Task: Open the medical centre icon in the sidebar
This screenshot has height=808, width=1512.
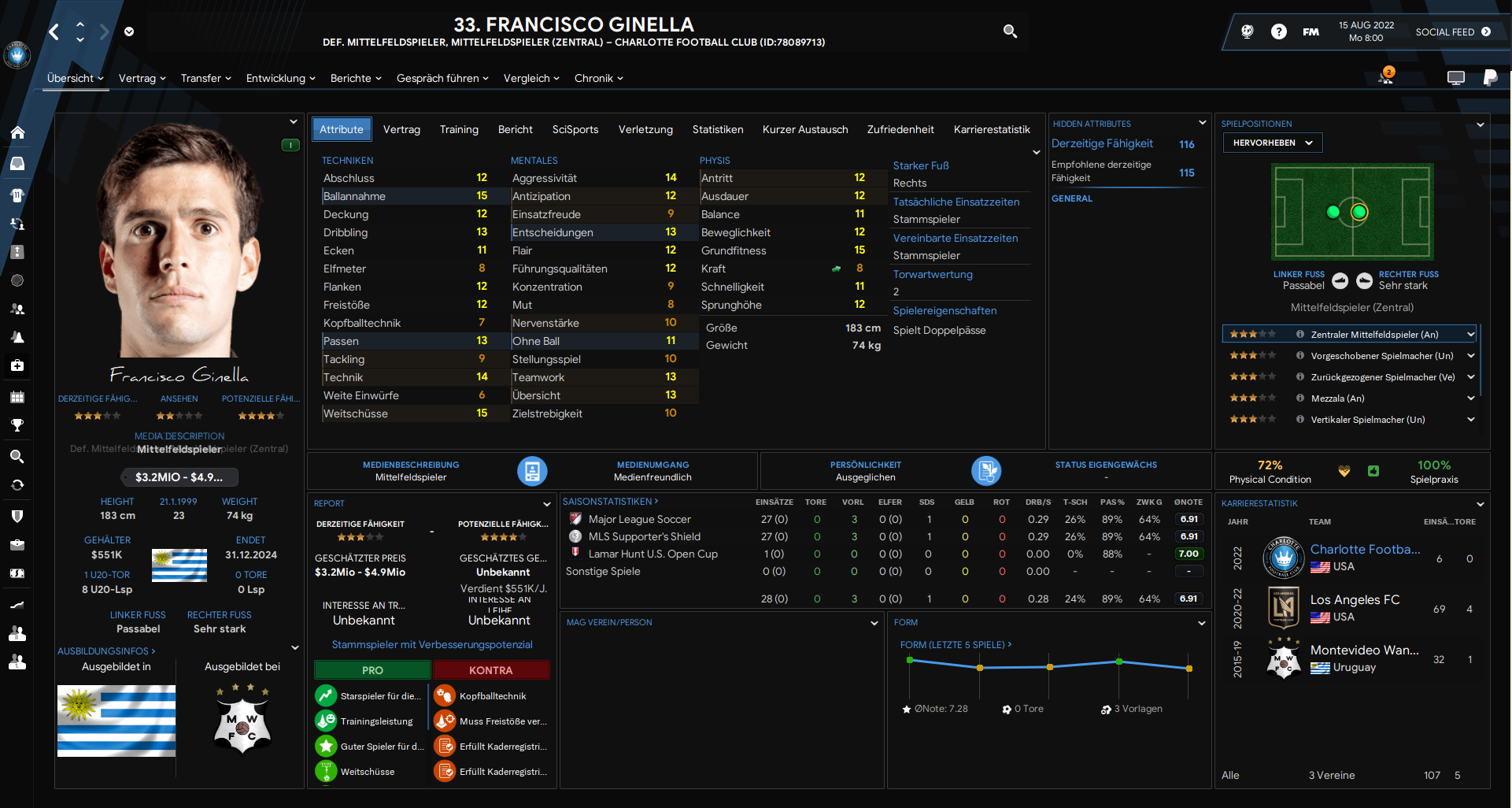Action: coord(17,365)
